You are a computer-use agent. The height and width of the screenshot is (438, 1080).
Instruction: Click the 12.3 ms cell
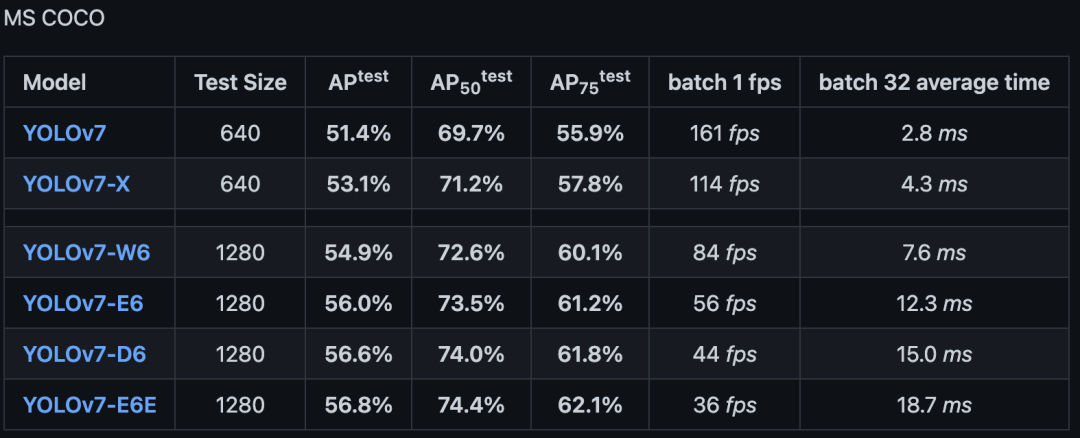(934, 304)
